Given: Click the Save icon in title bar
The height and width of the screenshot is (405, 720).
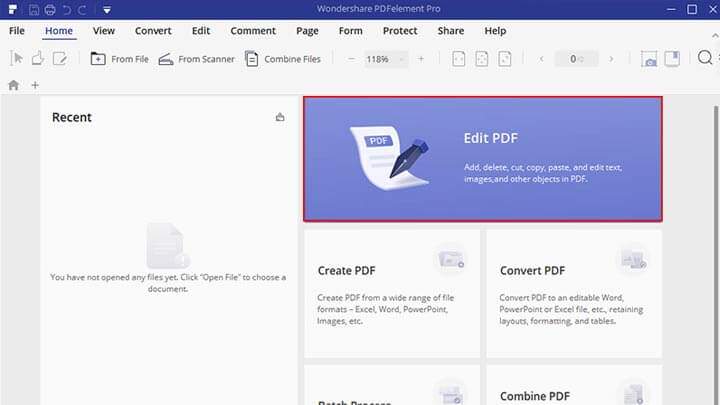Looking at the screenshot, I should coord(34,10).
